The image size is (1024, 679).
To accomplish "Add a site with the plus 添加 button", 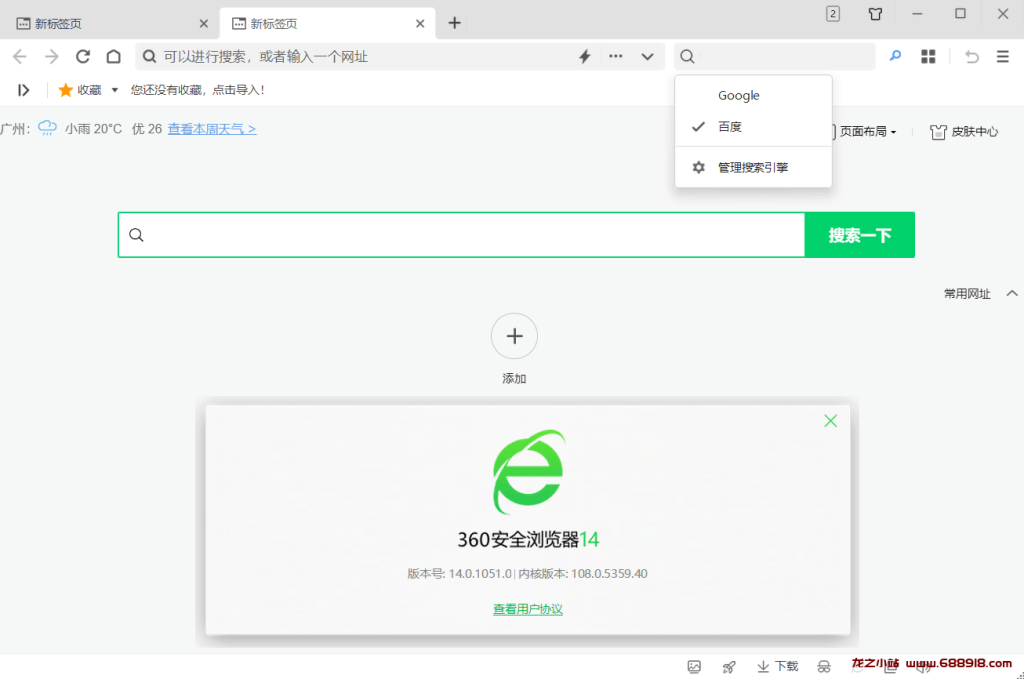I will [x=514, y=336].
